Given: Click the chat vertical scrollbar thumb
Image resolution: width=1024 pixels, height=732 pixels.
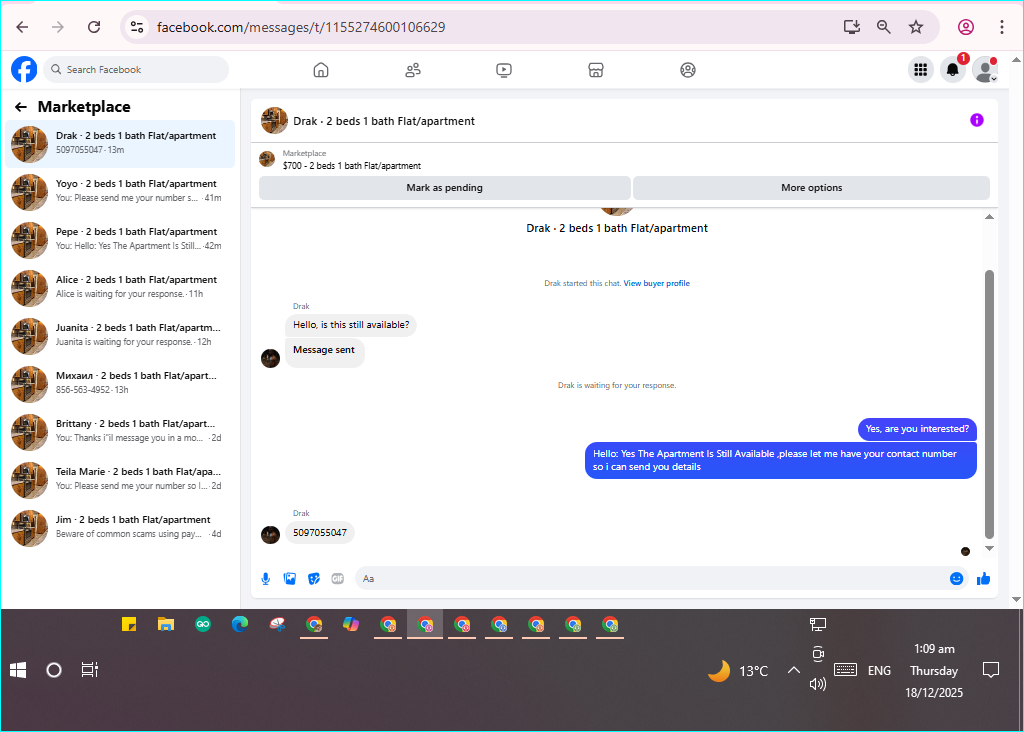Looking at the screenshot, I should [989, 404].
